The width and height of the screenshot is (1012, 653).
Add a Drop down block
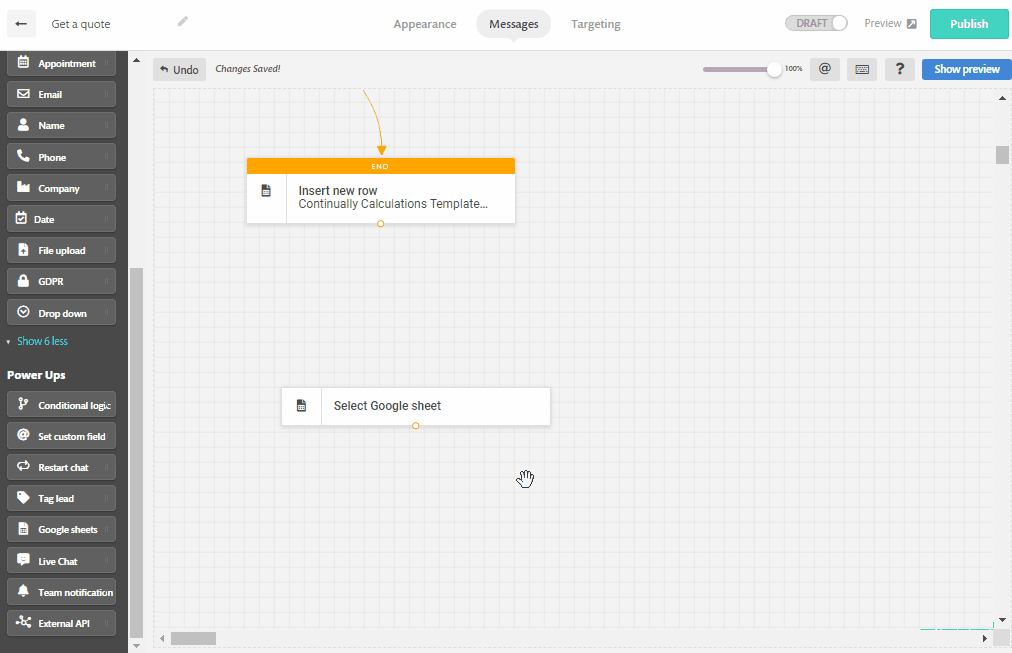[61, 313]
